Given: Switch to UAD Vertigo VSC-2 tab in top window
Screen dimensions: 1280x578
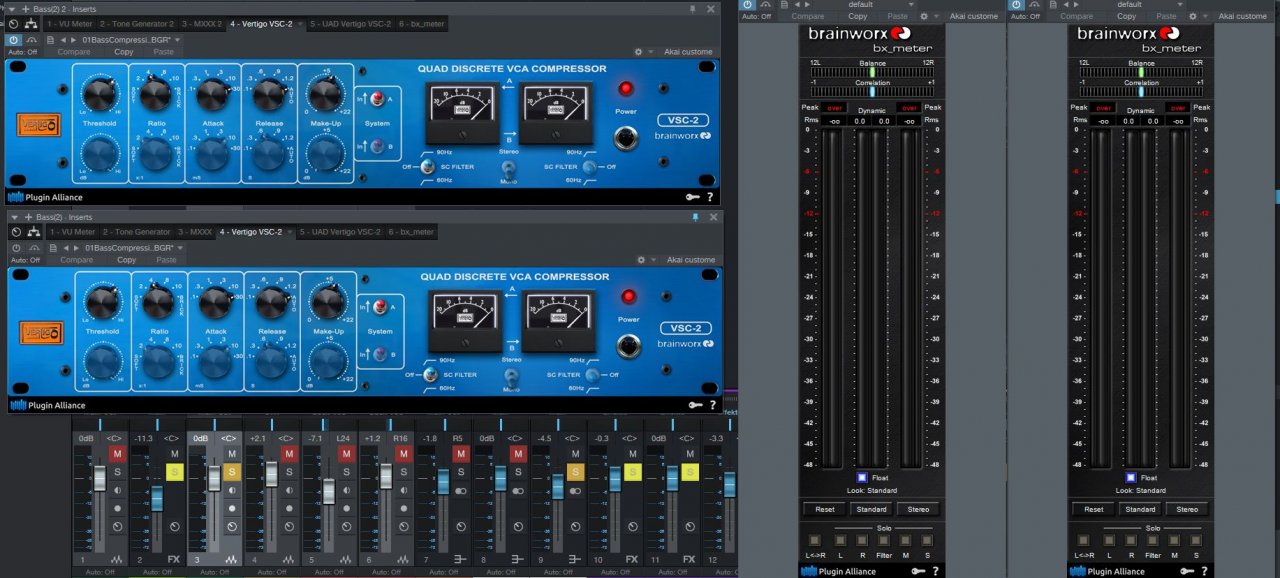Looking at the screenshot, I should point(350,23).
